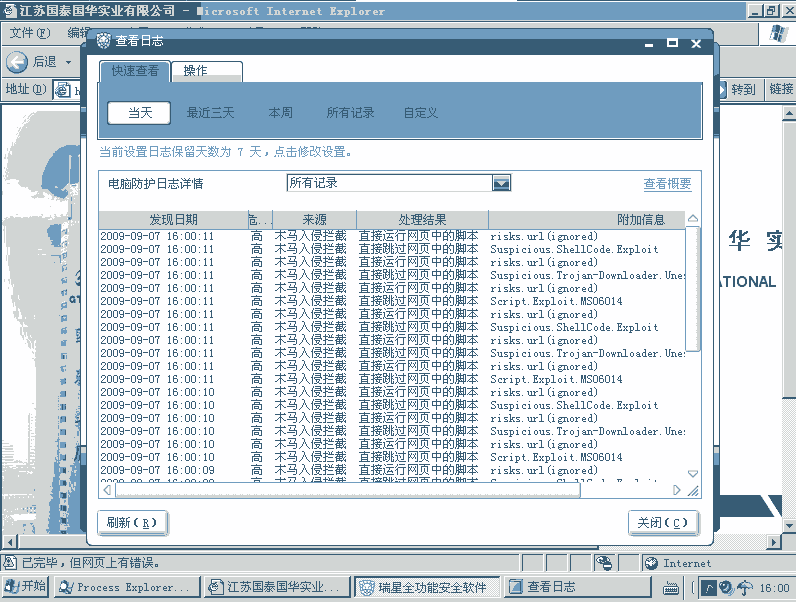This screenshot has height=602, width=796.
Task: Sort by 附加信息 column header
Action: (x=587, y=220)
